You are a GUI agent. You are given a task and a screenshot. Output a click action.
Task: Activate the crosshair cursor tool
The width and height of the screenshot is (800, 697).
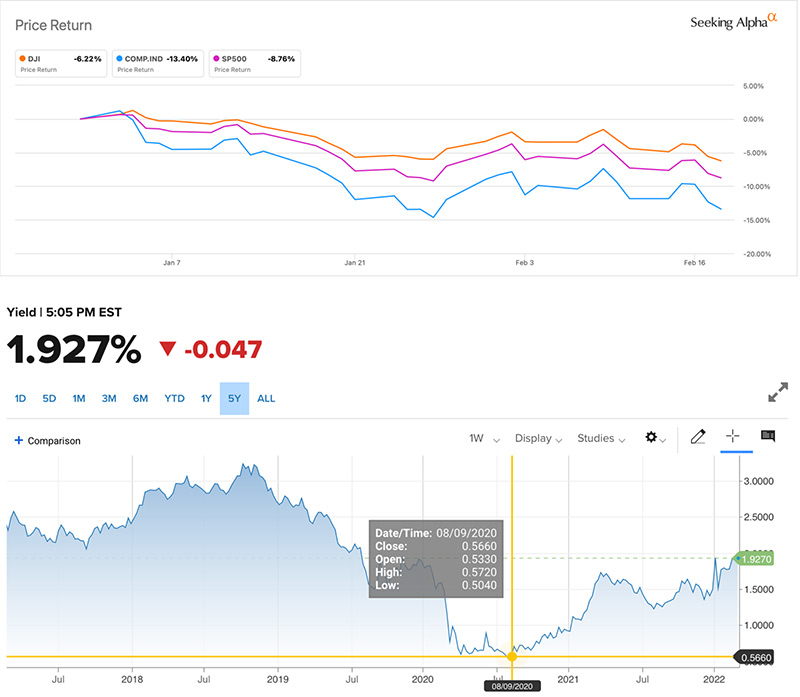pyautogui.click(x=732, y=437)
